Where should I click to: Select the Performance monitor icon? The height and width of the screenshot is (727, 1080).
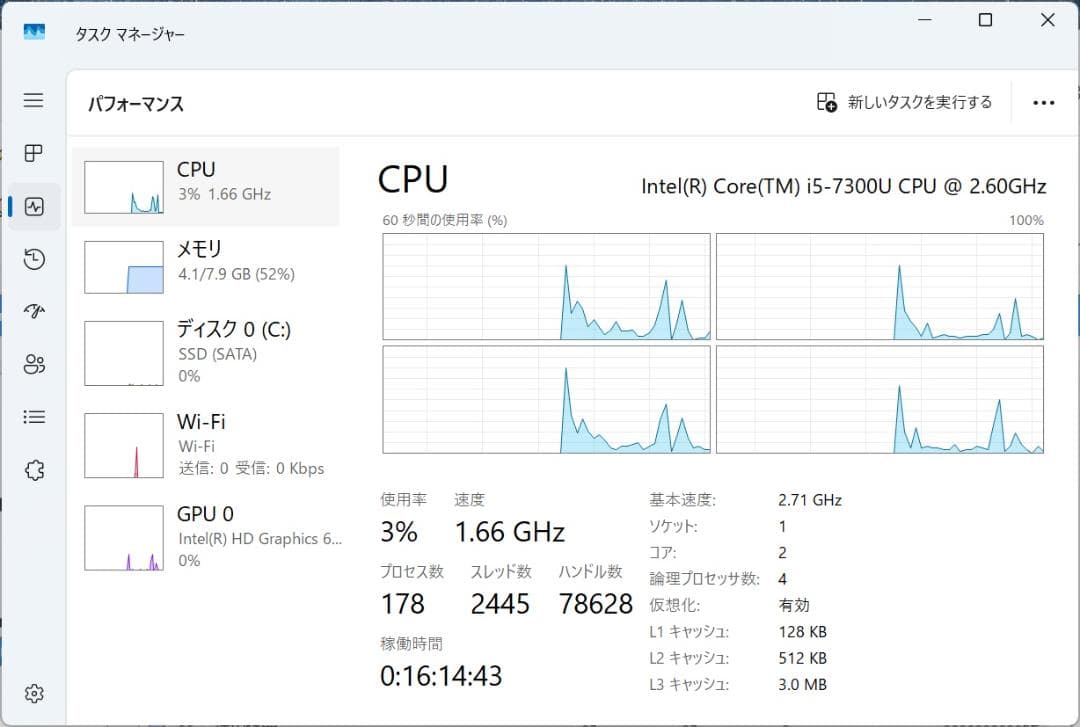pyautogui.click(x=33, y=206)
